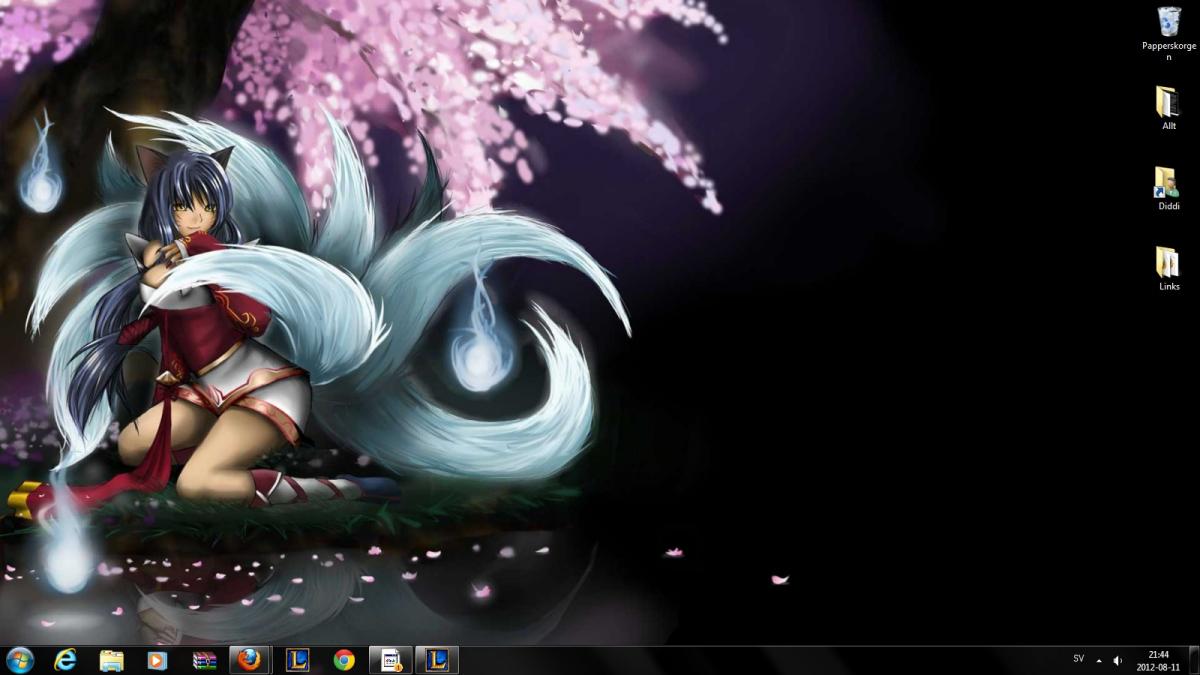Select the Allt folder on desktop
Viewport: 1200px width, 675px height.
[x=1168, y=102]
